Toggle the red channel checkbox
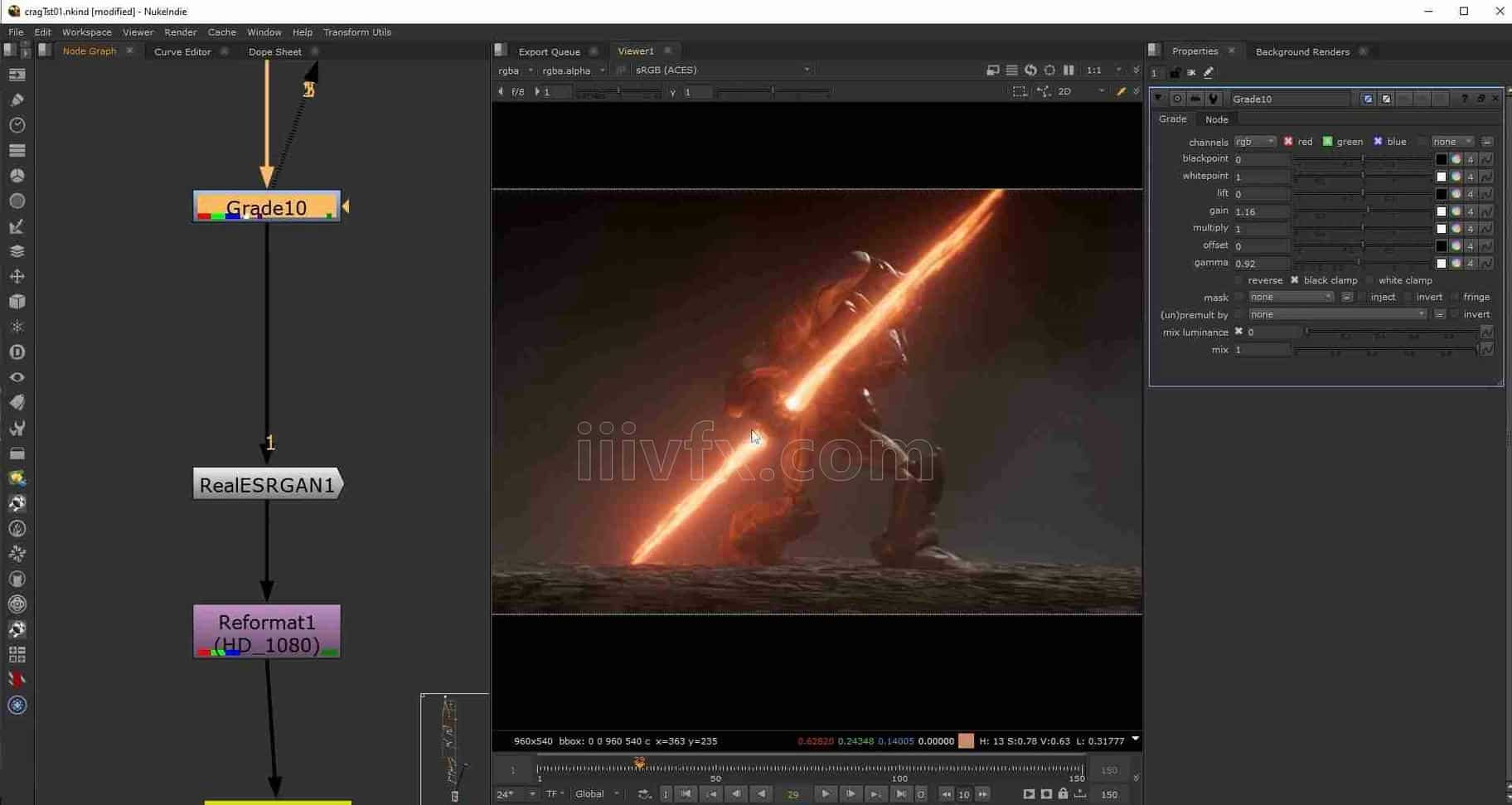 pyautogui.click(x=1288, y=142)
